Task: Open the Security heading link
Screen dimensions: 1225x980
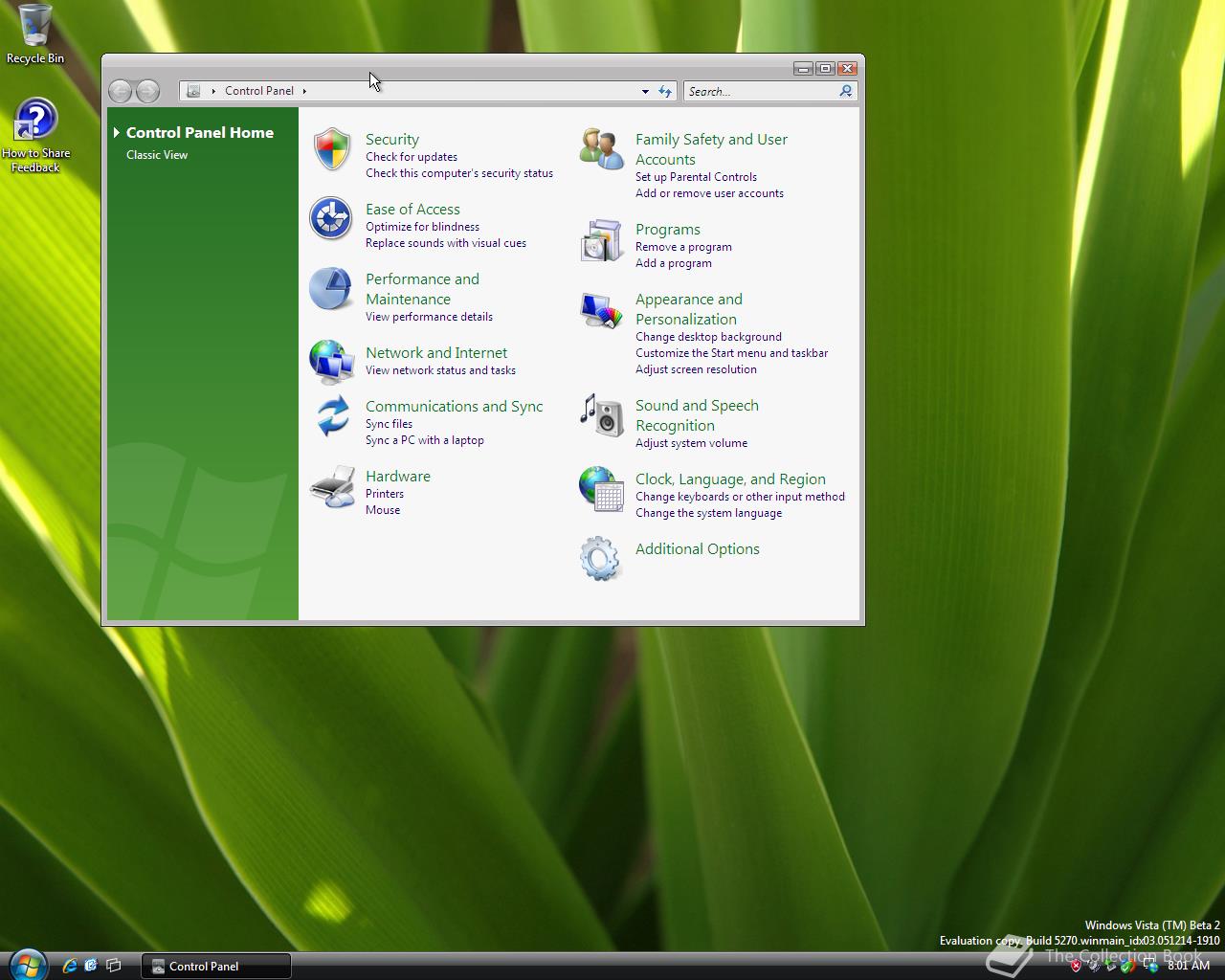Action: (392, 139)
